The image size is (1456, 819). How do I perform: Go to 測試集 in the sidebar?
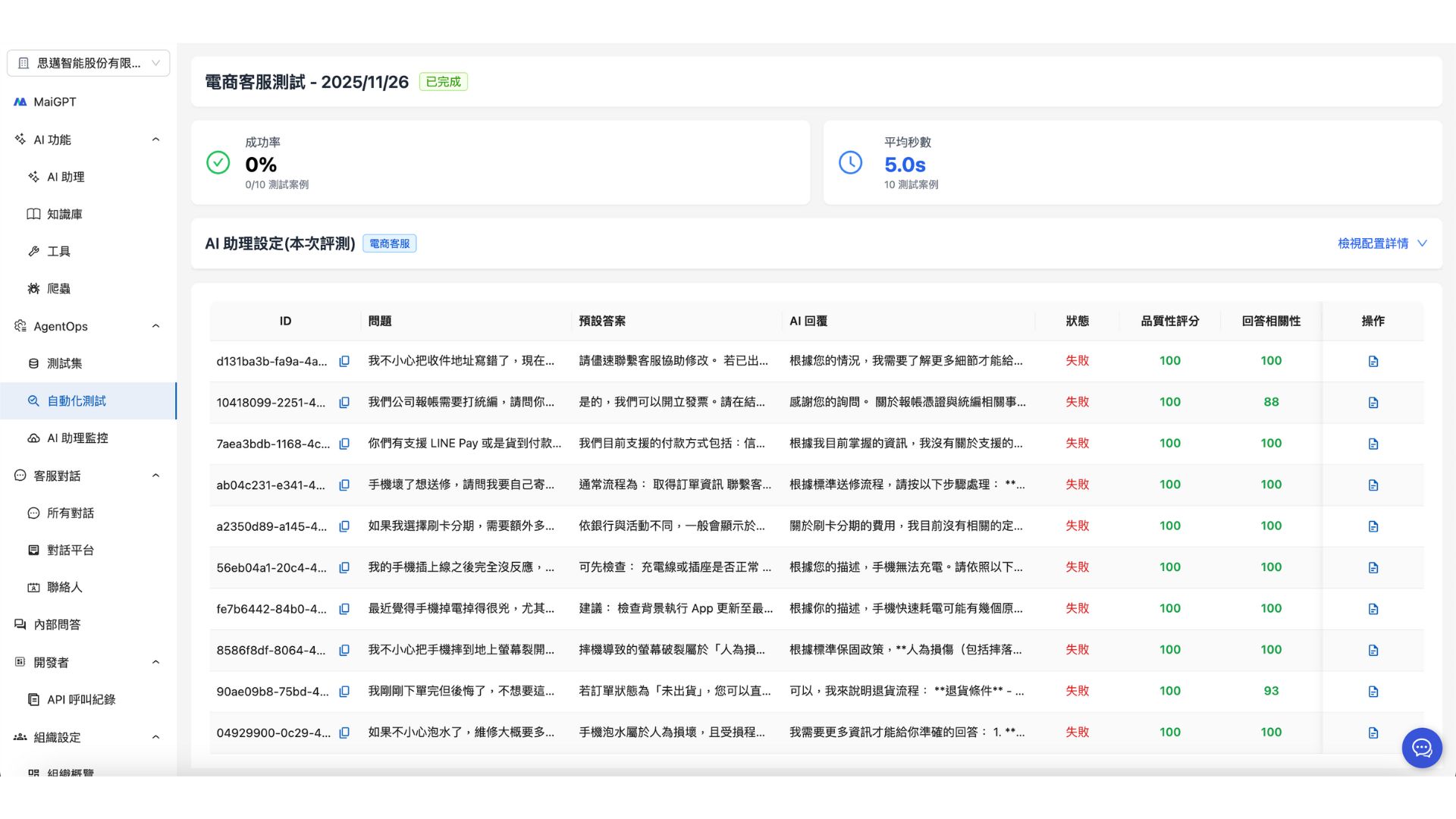pos(64,363)
